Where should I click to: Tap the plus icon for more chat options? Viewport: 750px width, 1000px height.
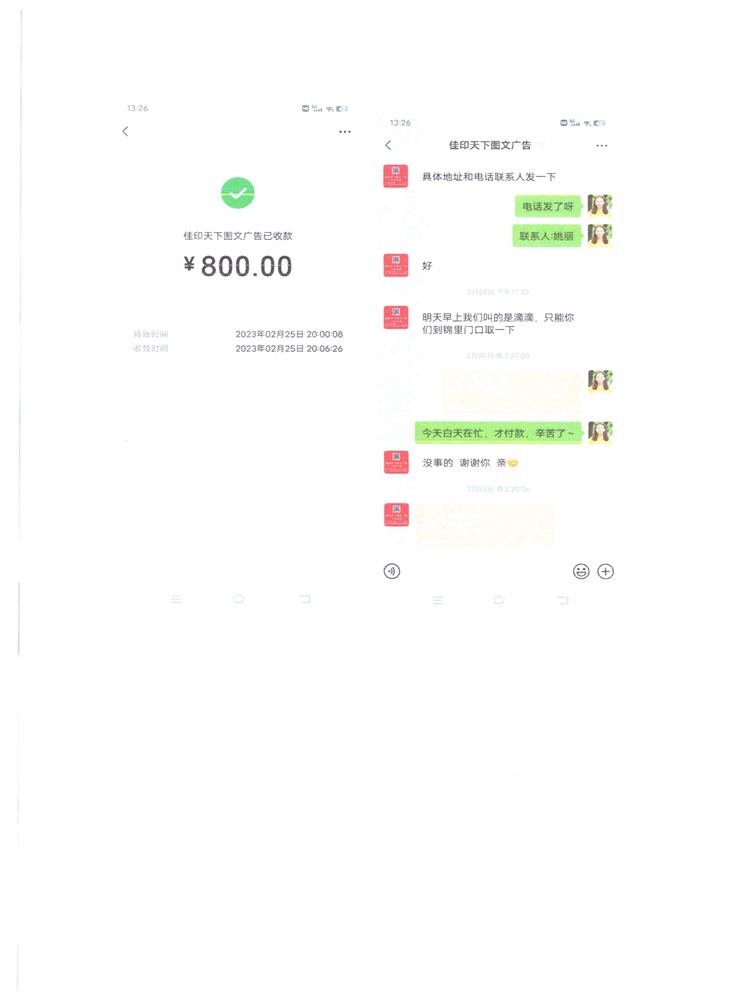[606, 571]
